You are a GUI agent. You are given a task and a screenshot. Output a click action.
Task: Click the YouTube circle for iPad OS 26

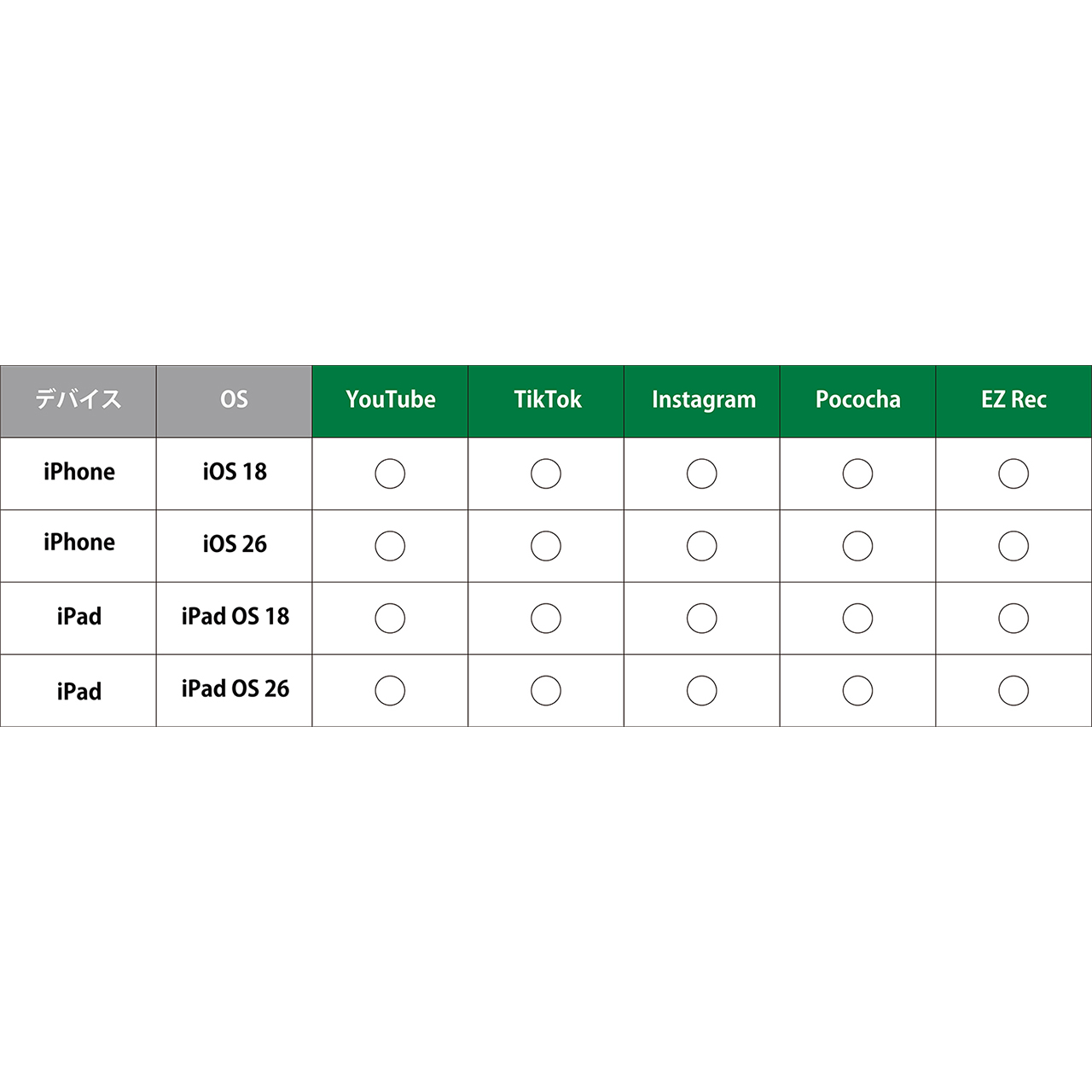click(x=390, y=690)
